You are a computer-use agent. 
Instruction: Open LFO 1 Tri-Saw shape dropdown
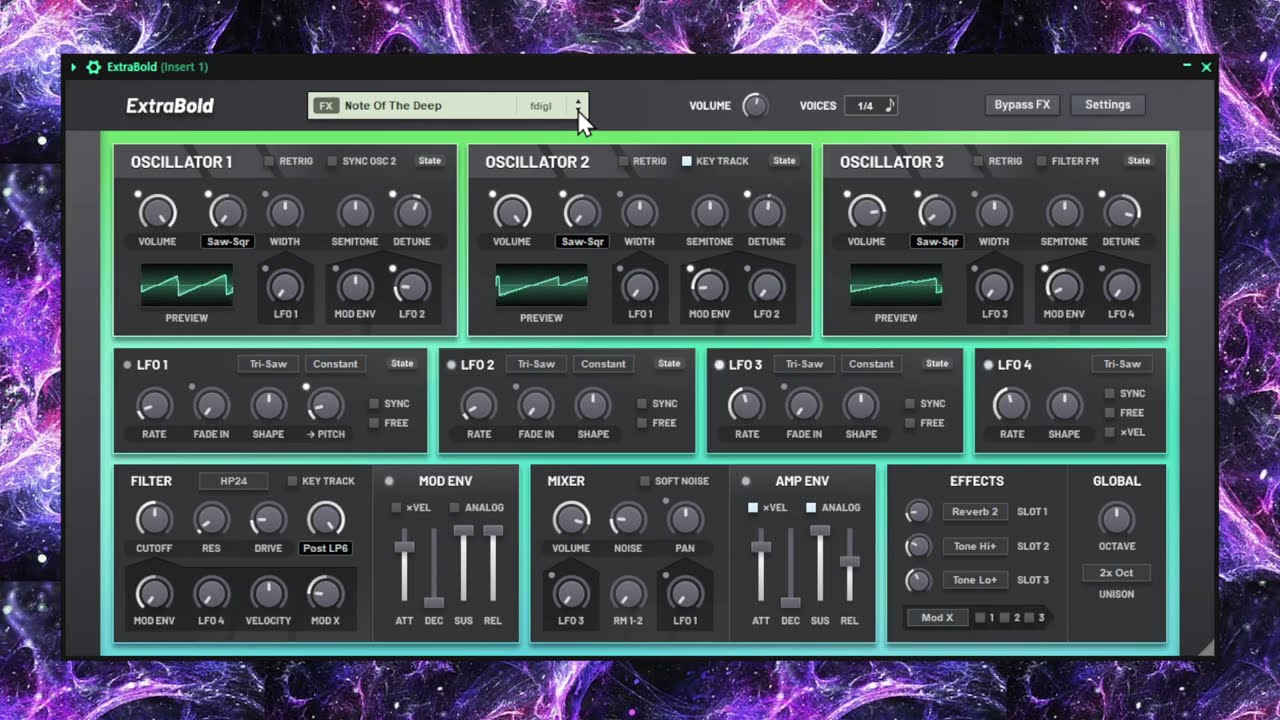tap(268, 364)
